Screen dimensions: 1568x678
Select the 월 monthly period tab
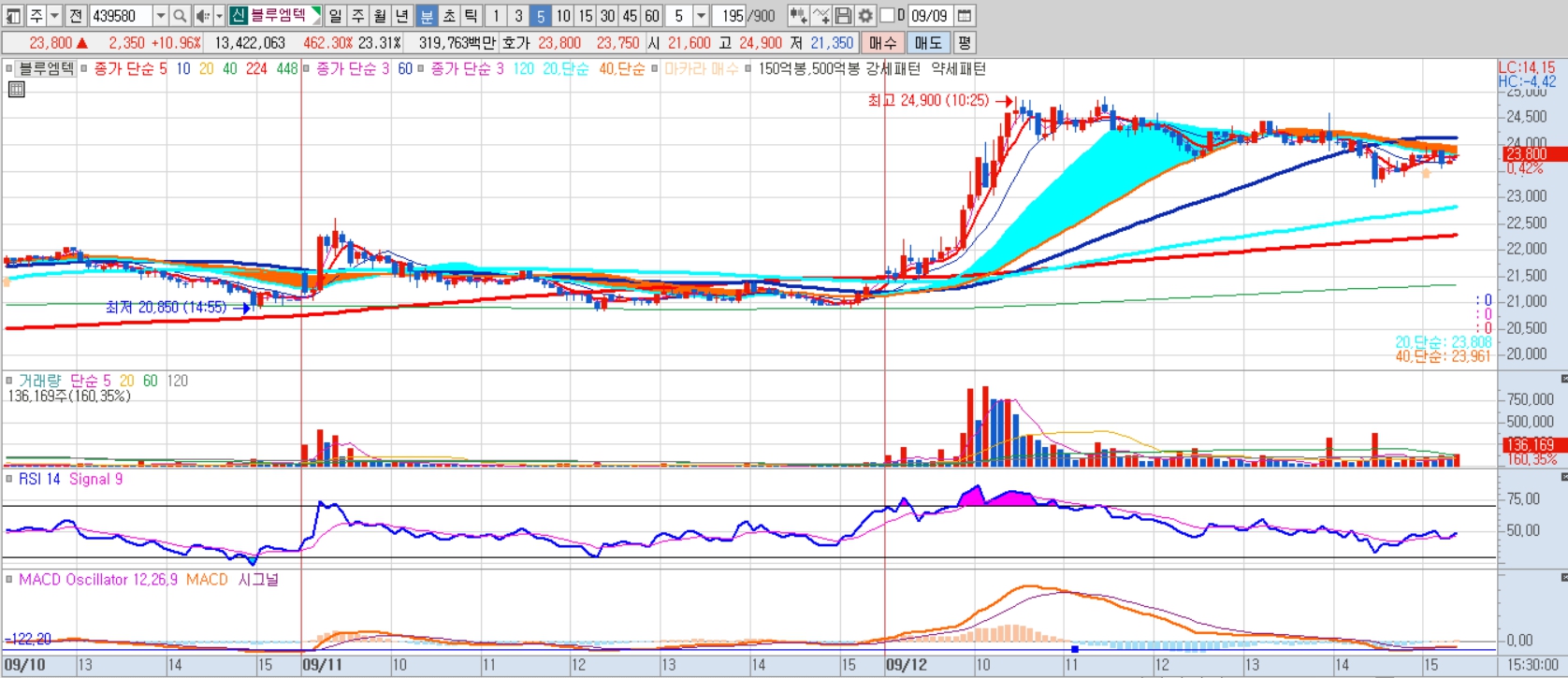(x=380, y=16)
